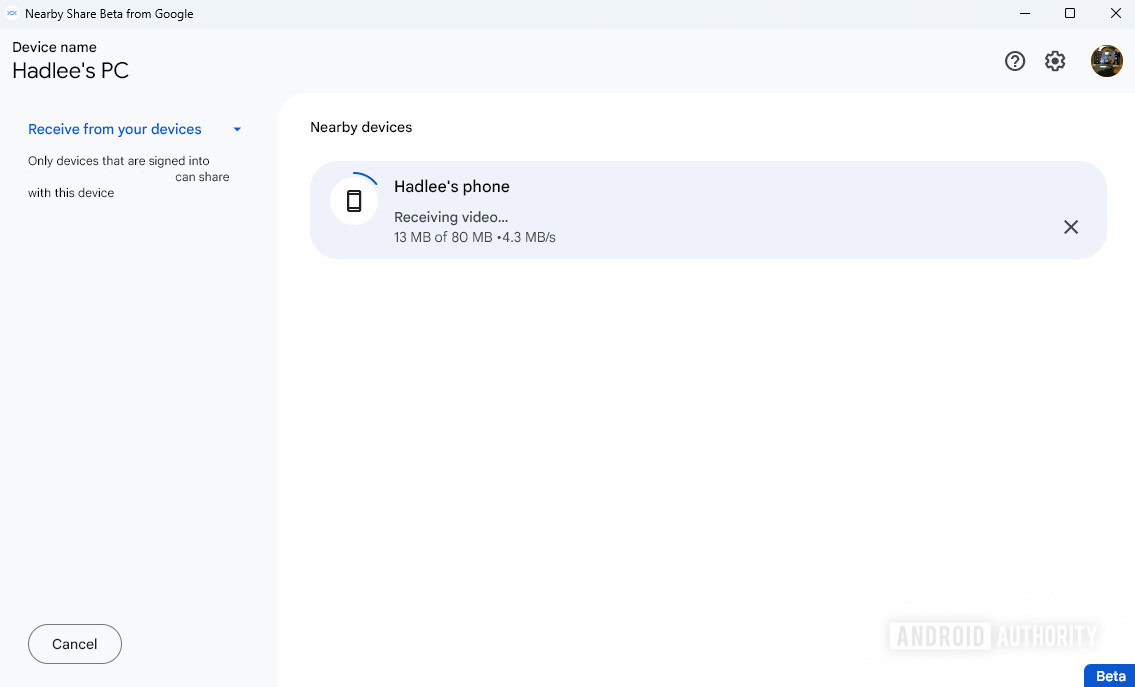Open Nearby Share settings via gear icon
1135x687 pixels.
[x=1055, y=61]
